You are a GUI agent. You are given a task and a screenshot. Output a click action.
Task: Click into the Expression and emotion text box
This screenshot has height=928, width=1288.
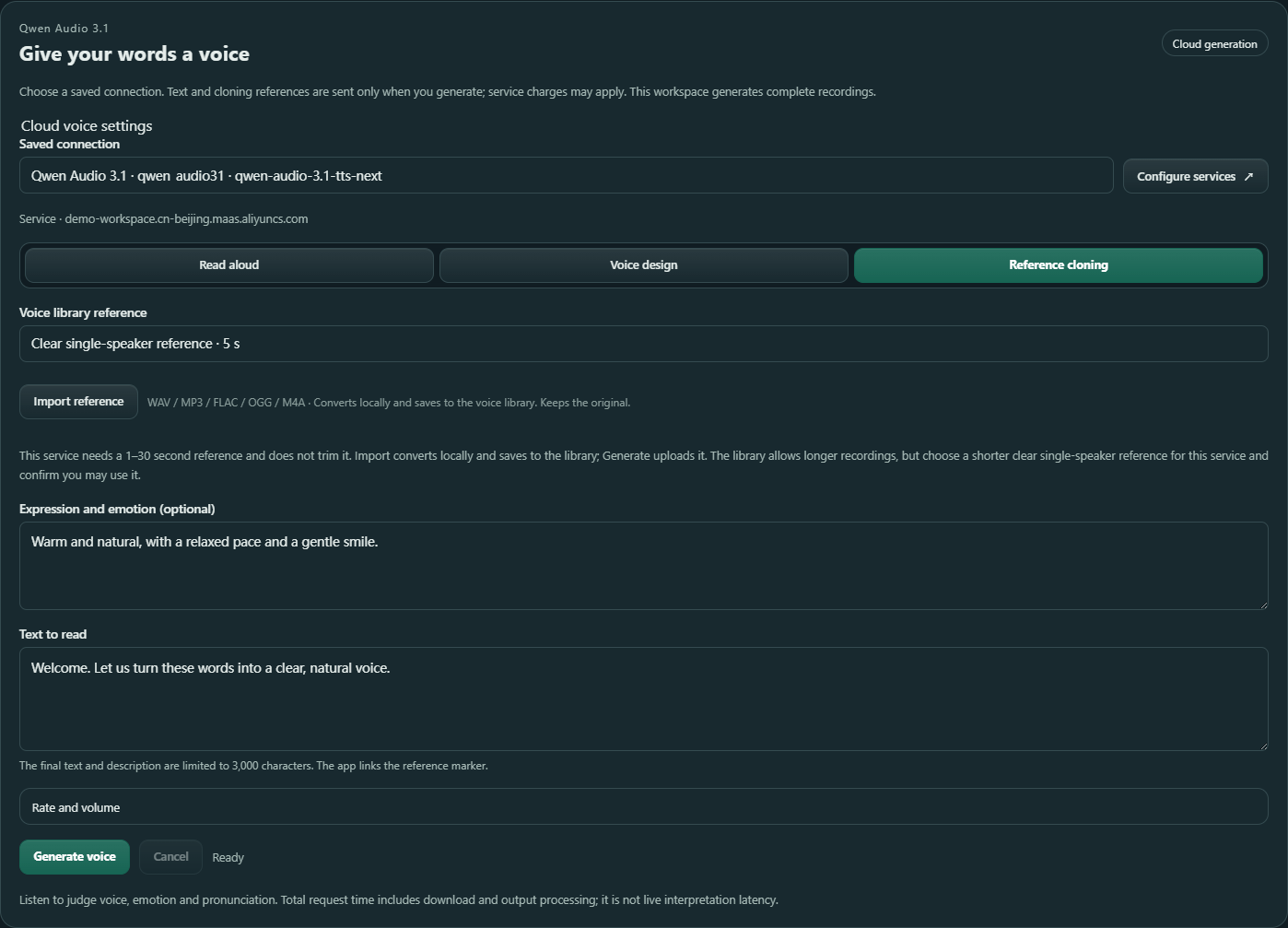(644, 566)
